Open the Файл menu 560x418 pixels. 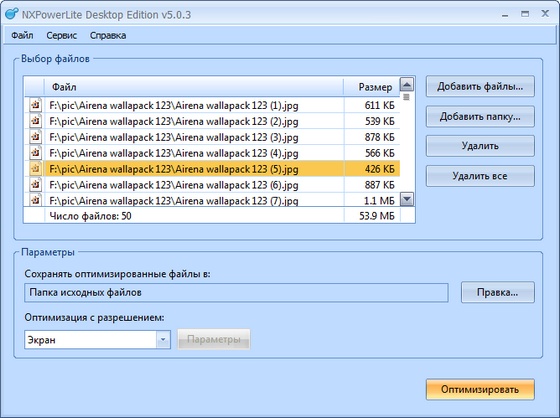22,35
